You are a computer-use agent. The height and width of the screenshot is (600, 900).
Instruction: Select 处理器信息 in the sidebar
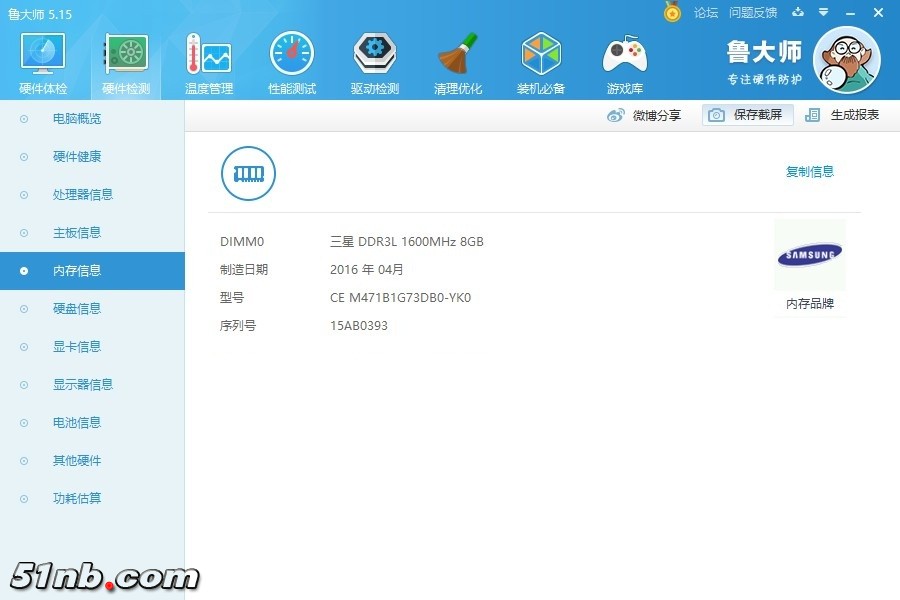tap(82, 195)
